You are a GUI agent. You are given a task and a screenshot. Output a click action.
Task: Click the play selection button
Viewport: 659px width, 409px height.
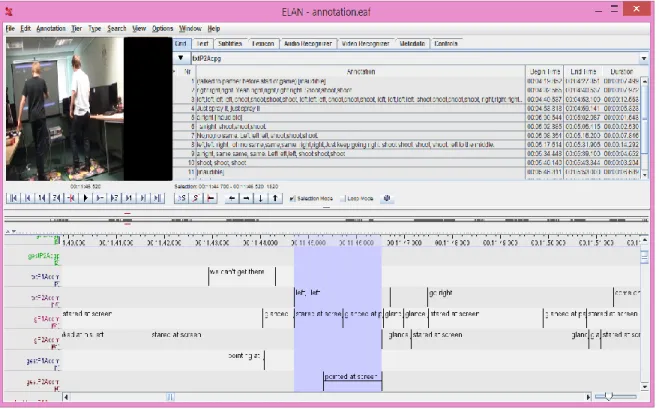tap(181, 198)
